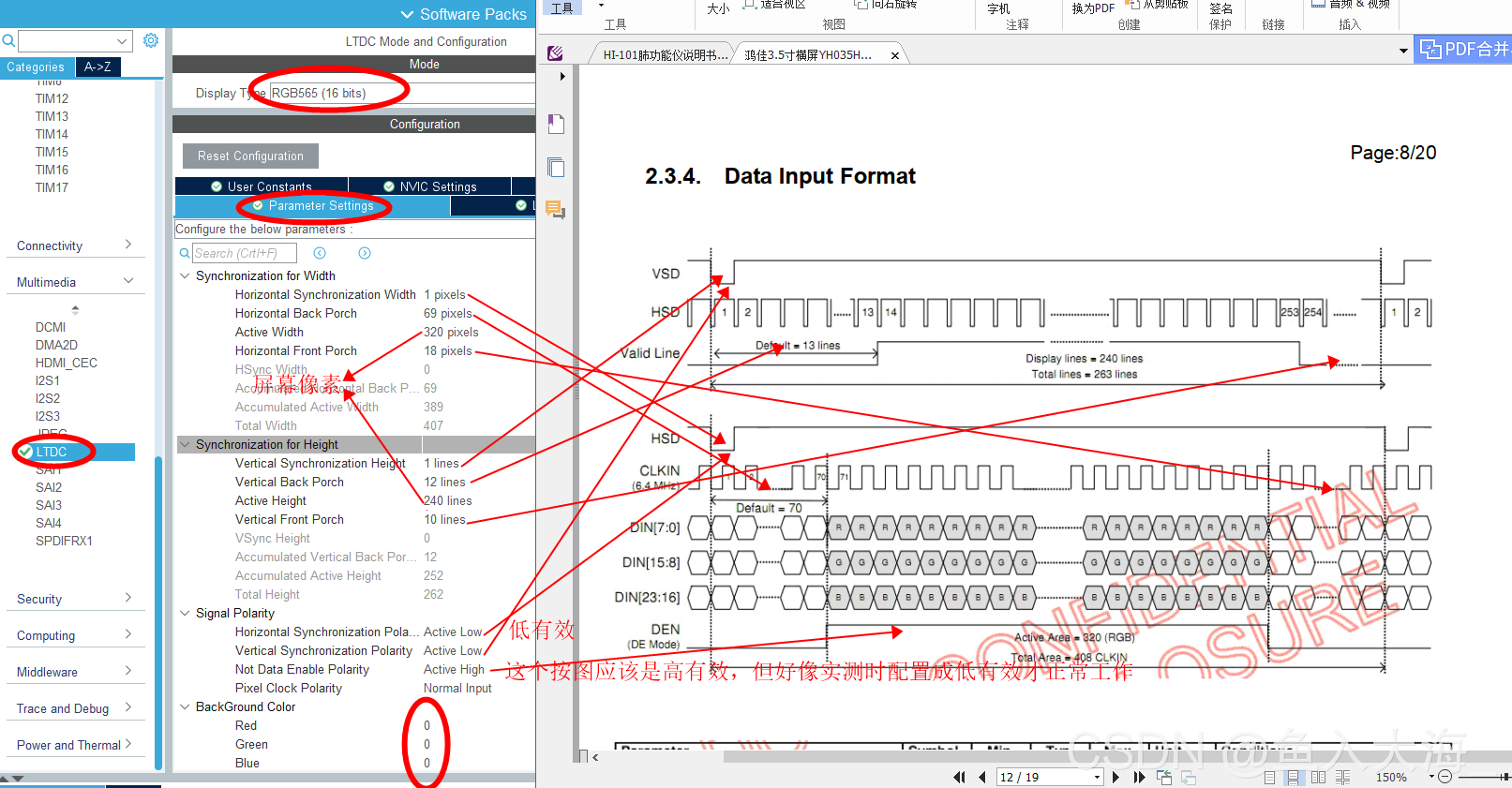The width and height of the screenshot is (1512, 788).
Task: Select two-page facing view mode icon
Action: (1318, 777)
